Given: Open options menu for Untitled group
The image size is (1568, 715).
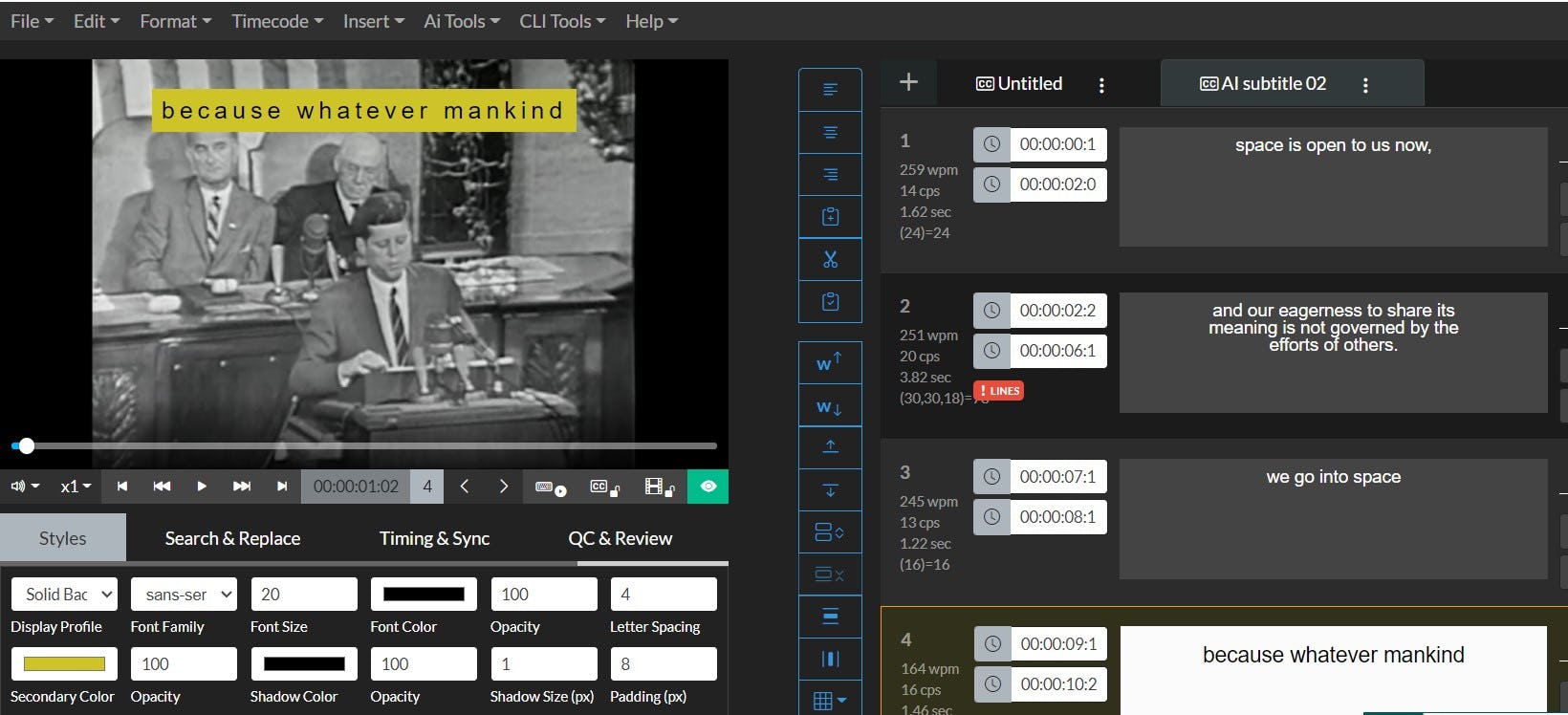Looking at the screenshot, I should click(1101, 85).
